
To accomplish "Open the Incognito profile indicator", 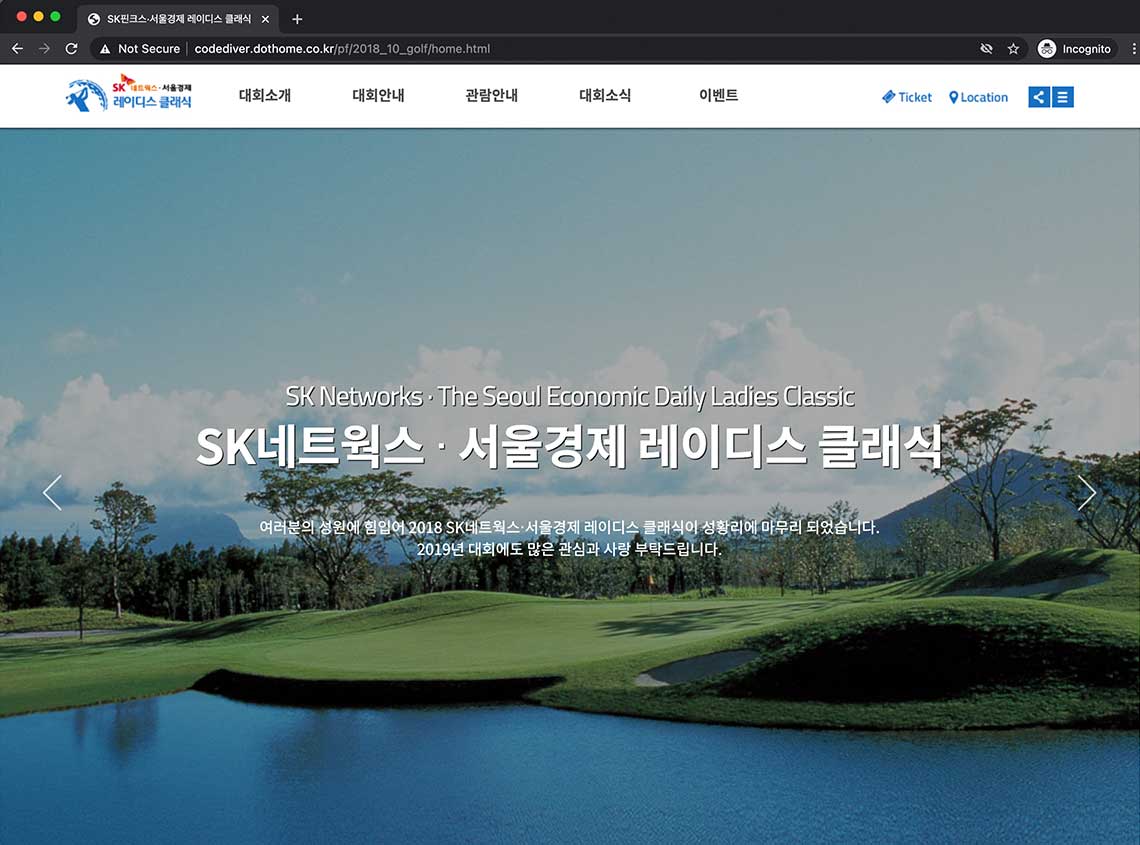I will [1075, 49].
